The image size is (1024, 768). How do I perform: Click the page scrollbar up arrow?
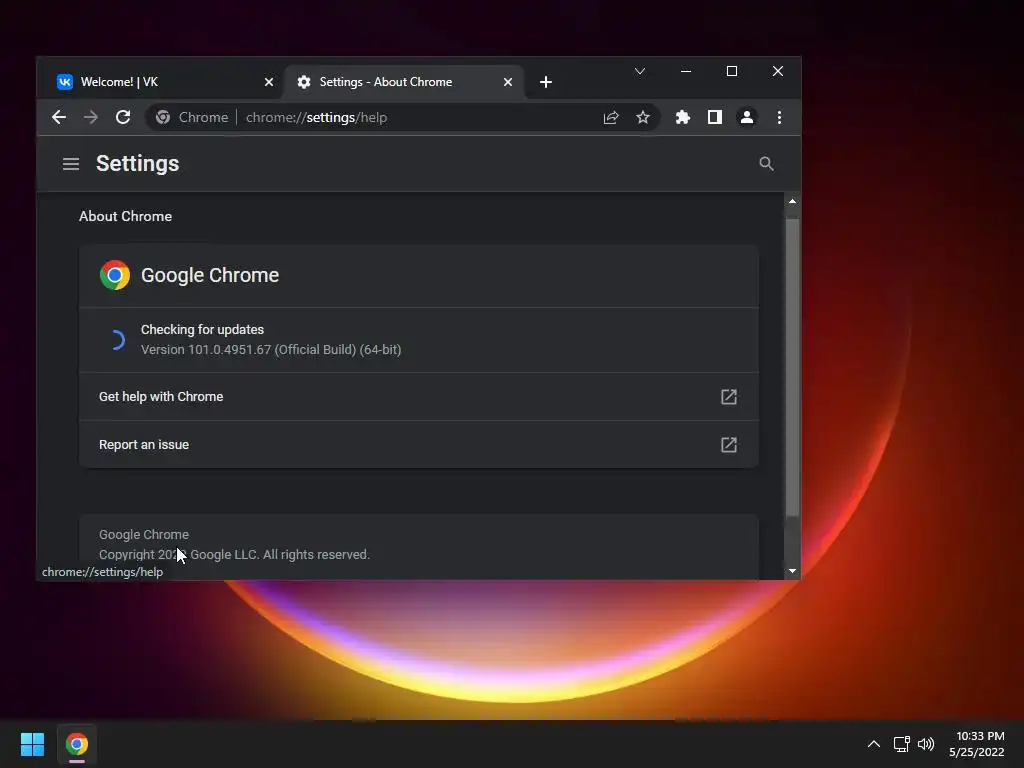click(x=792, y=201)
